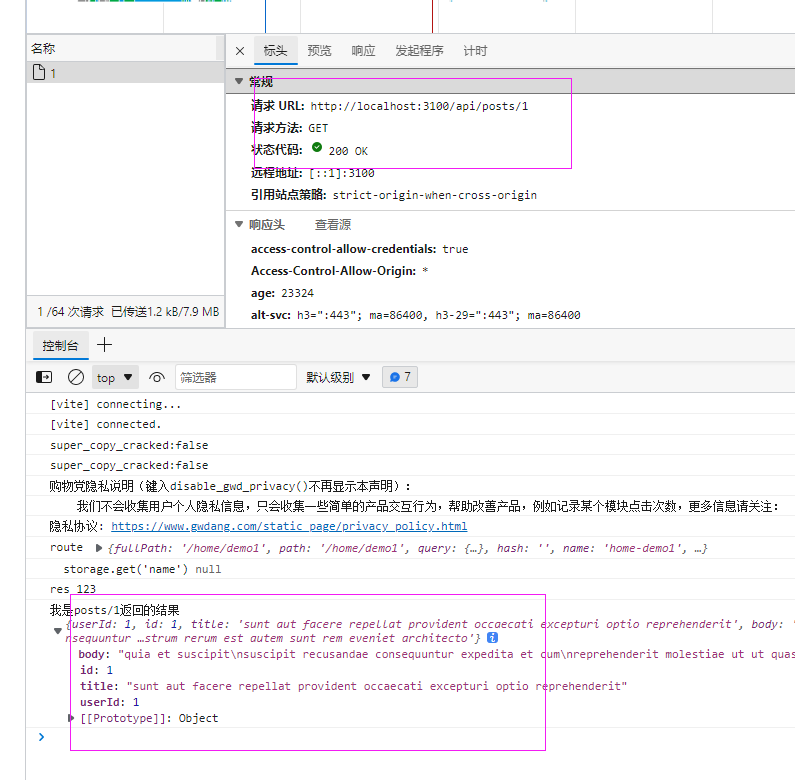Click the first super_copy_cracked:false log line
Screen dimensions: 795x780
(129, 445)
